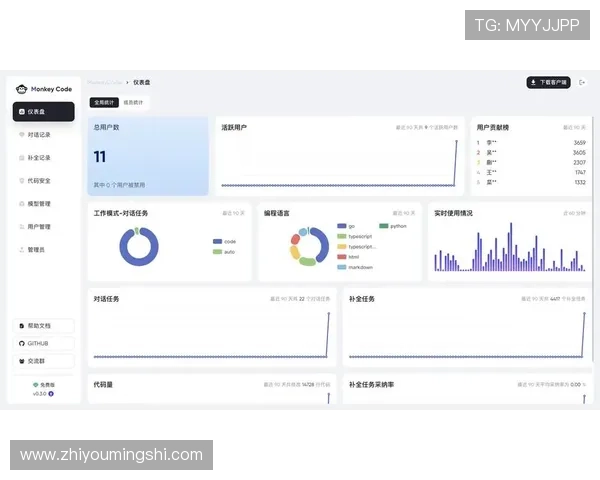Screen dimensions: 600x480
Task: Click the Monkey Code monkey logo
Action: pyautogui.click(x=21, y=89)
